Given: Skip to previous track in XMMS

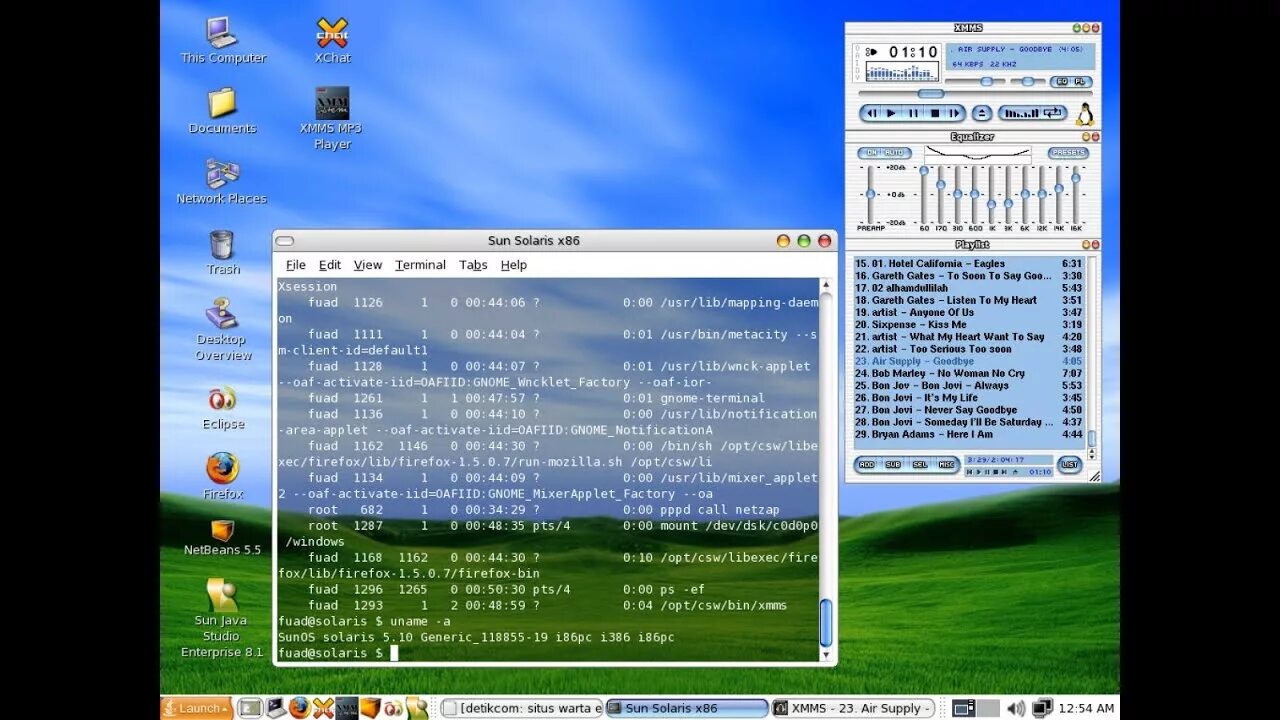Looking at the screenshot, I should click(871, 113).
